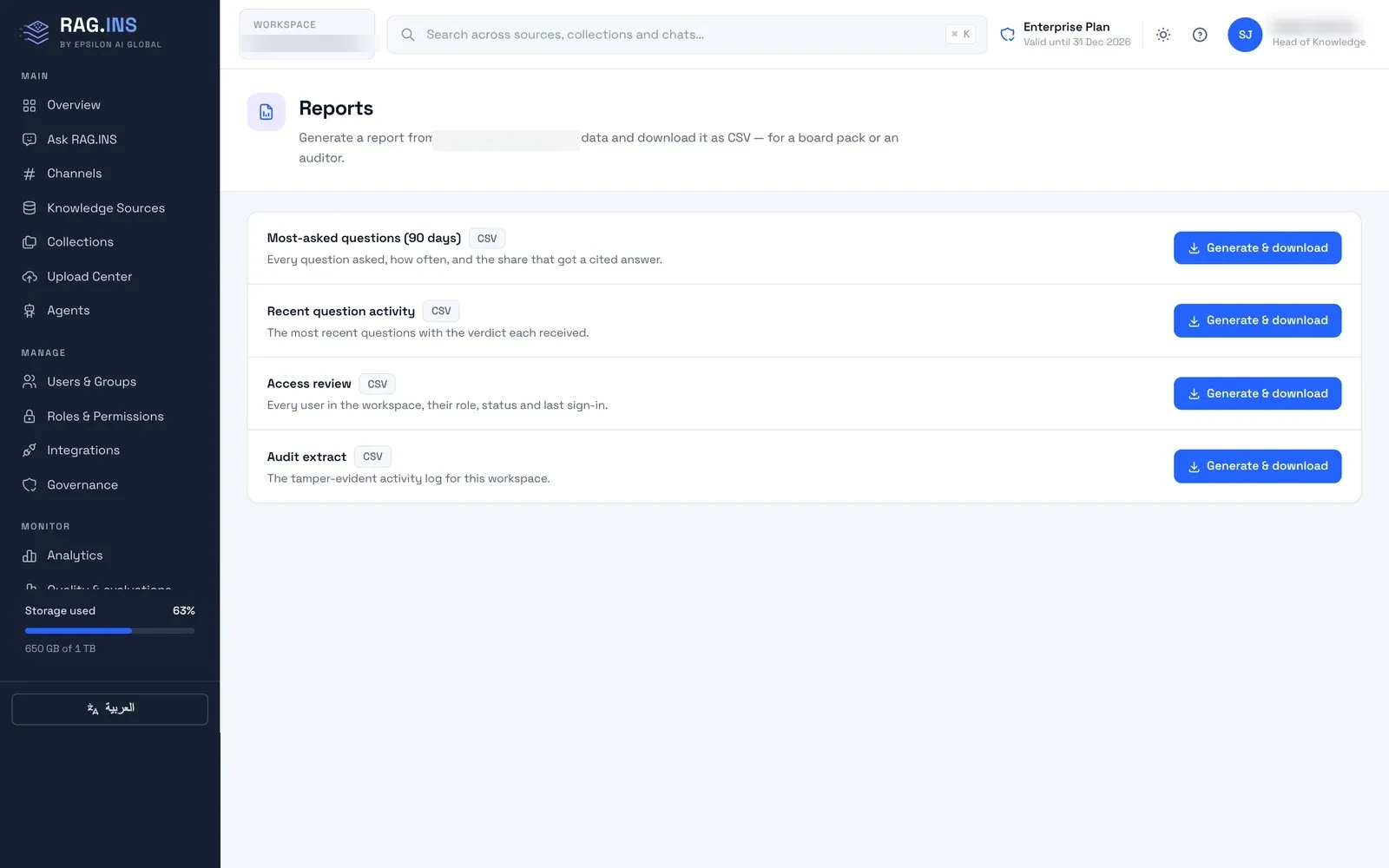Click the Analytics bar chart icon
The image size is (1389, 868).
tap(30, 556)
